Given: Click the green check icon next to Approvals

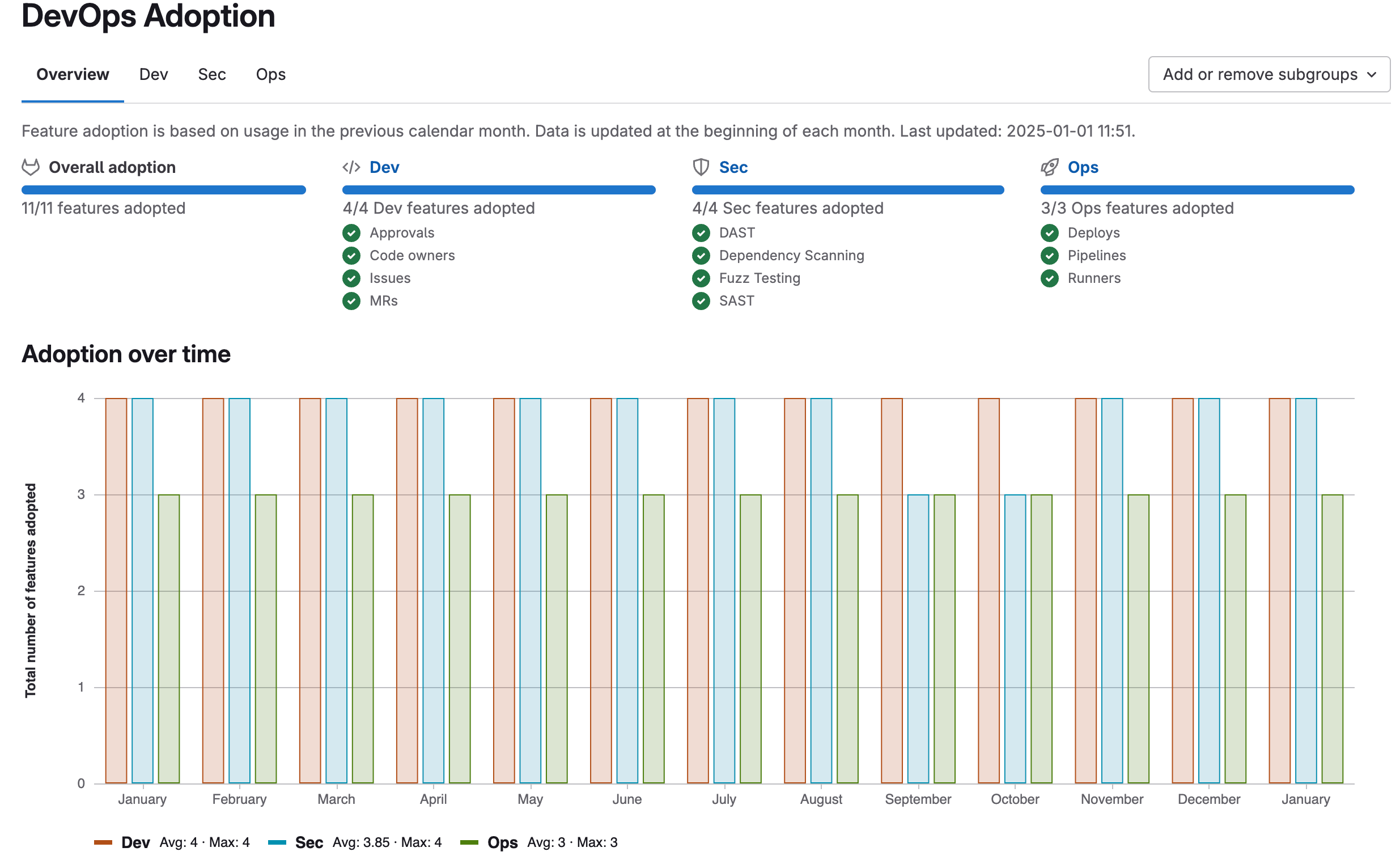Looking at the screenshot, I should point(351,232).
